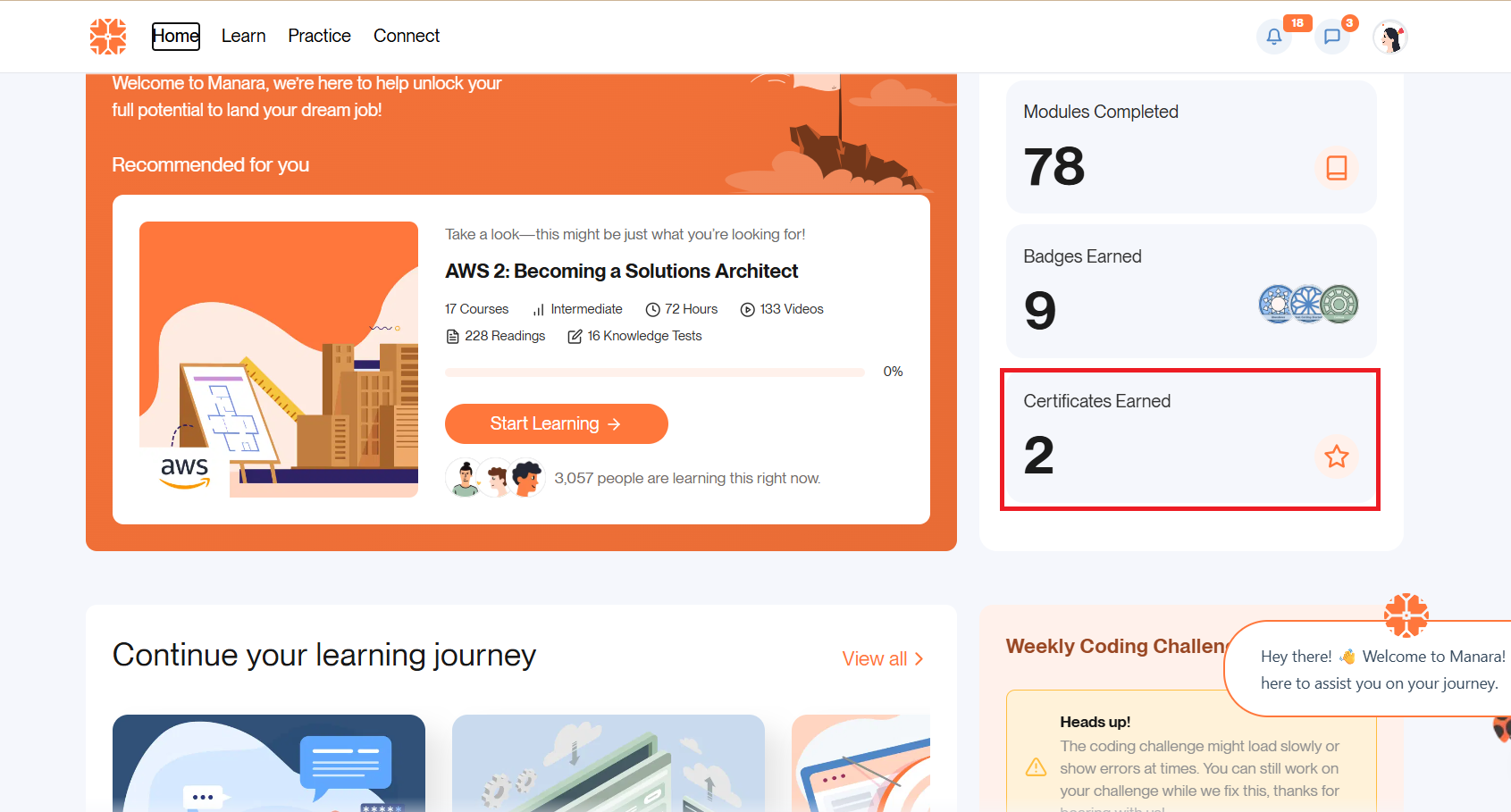Open the Learn menu
Image resolution: width=1511 pixels, height=812 pixels.
tap(243, 36)
